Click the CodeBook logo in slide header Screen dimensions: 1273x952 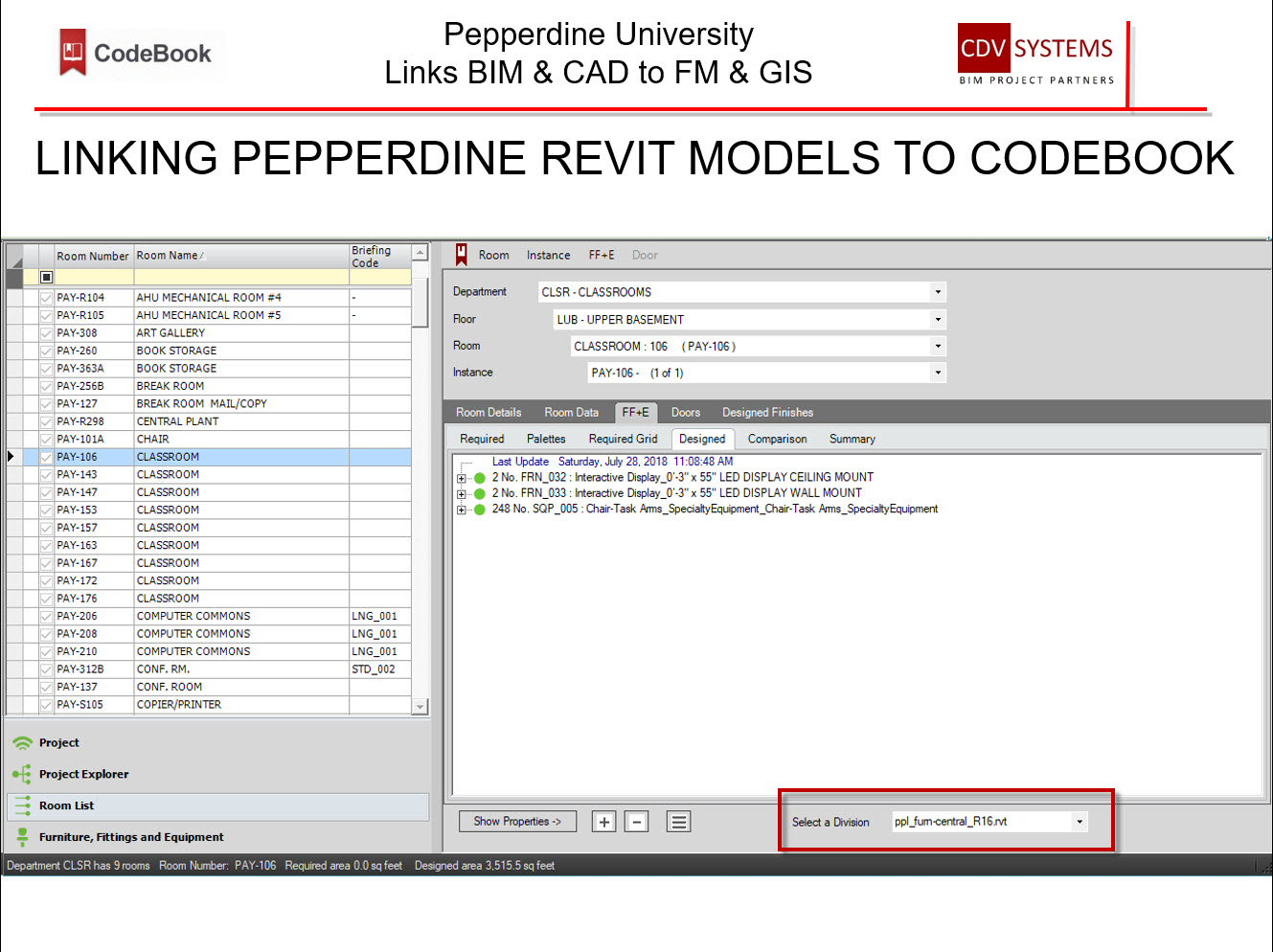(135, 54)
